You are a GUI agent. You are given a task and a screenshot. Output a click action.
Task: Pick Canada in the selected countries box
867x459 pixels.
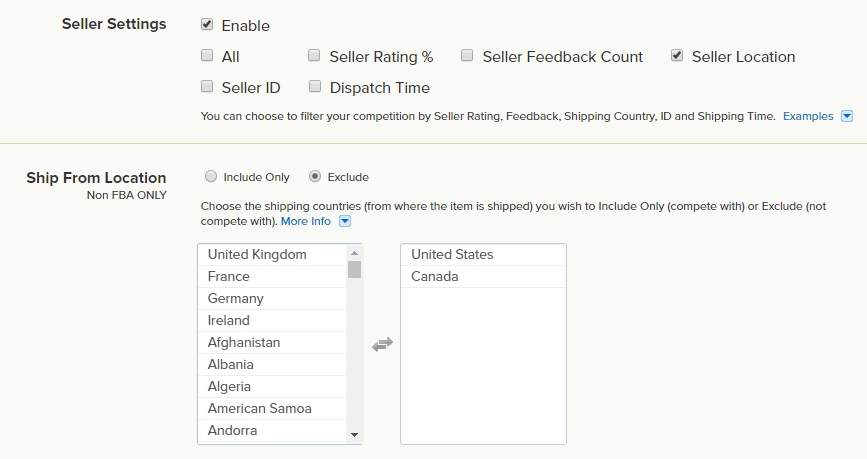435,277
